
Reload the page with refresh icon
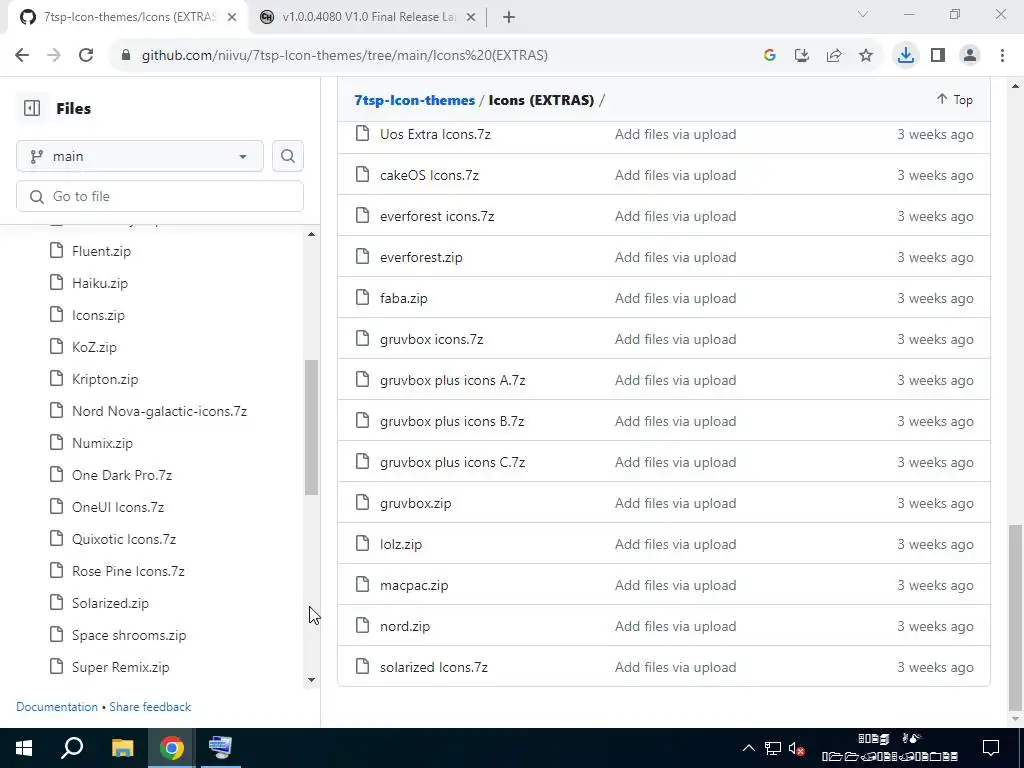[86, 55]
